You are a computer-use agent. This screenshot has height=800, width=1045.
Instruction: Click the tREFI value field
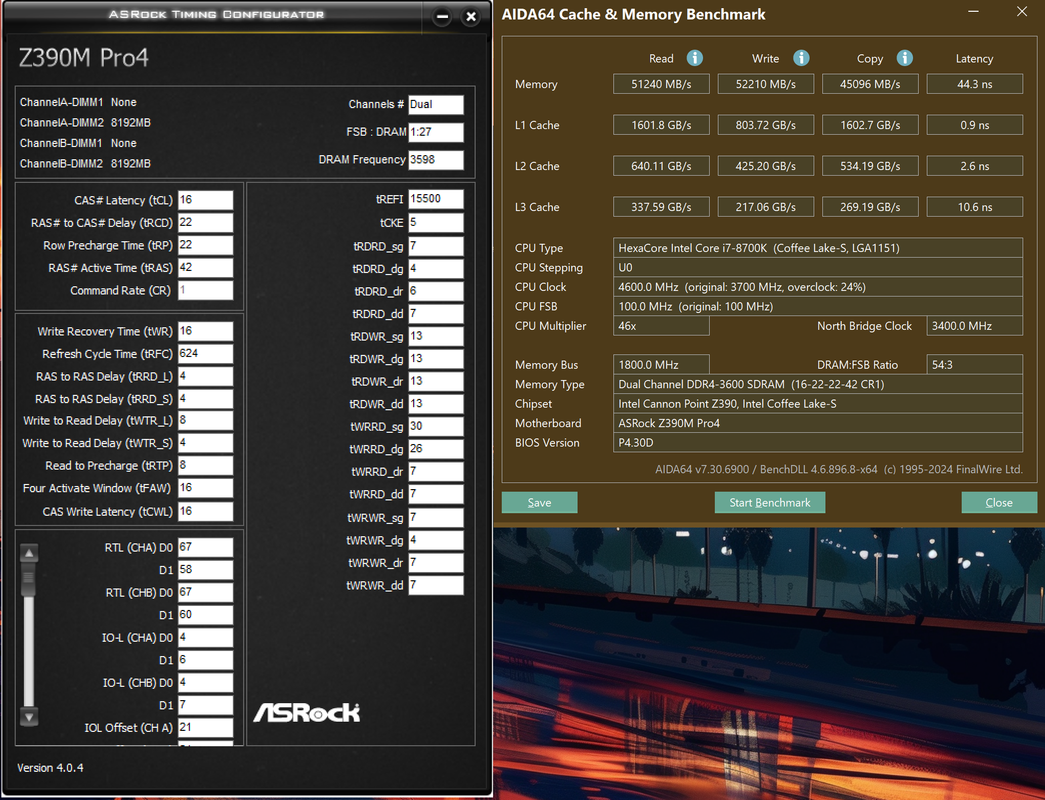click(435, 199)
